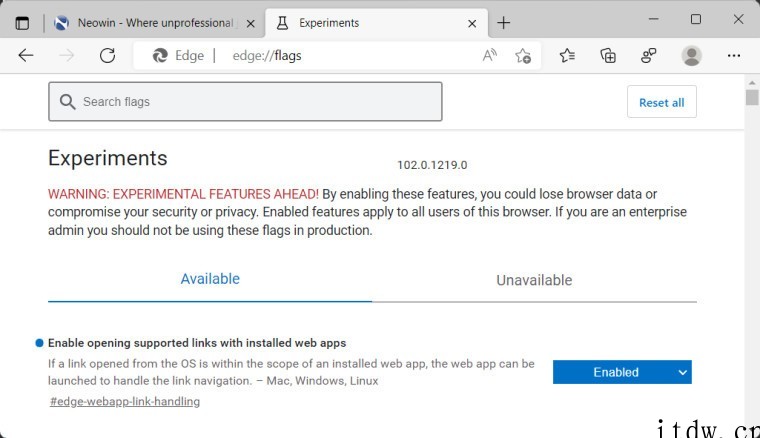This screenshot has height=438, width=760.
Task: Switch to the Unavailable tab
Action: point(534,280)
